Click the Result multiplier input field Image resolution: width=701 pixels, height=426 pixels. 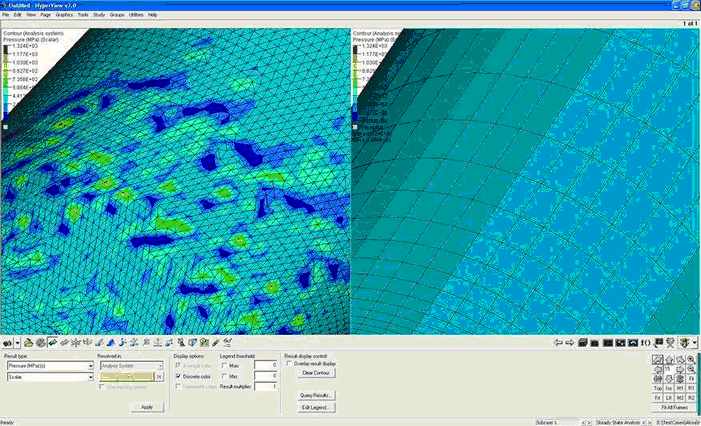pyautogui.click(x=265, y=386)
